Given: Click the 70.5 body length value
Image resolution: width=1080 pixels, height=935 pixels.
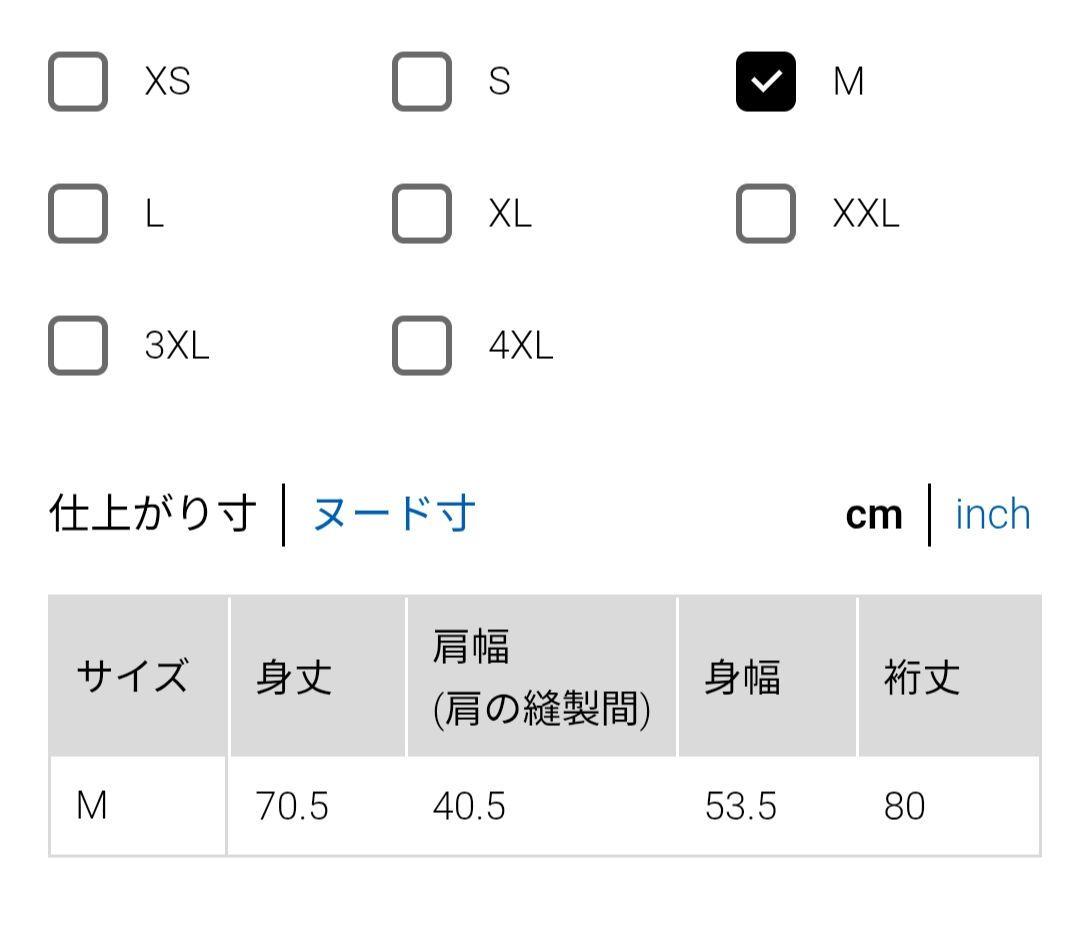Looking at the screenshot, I should (x=292, y=805).
